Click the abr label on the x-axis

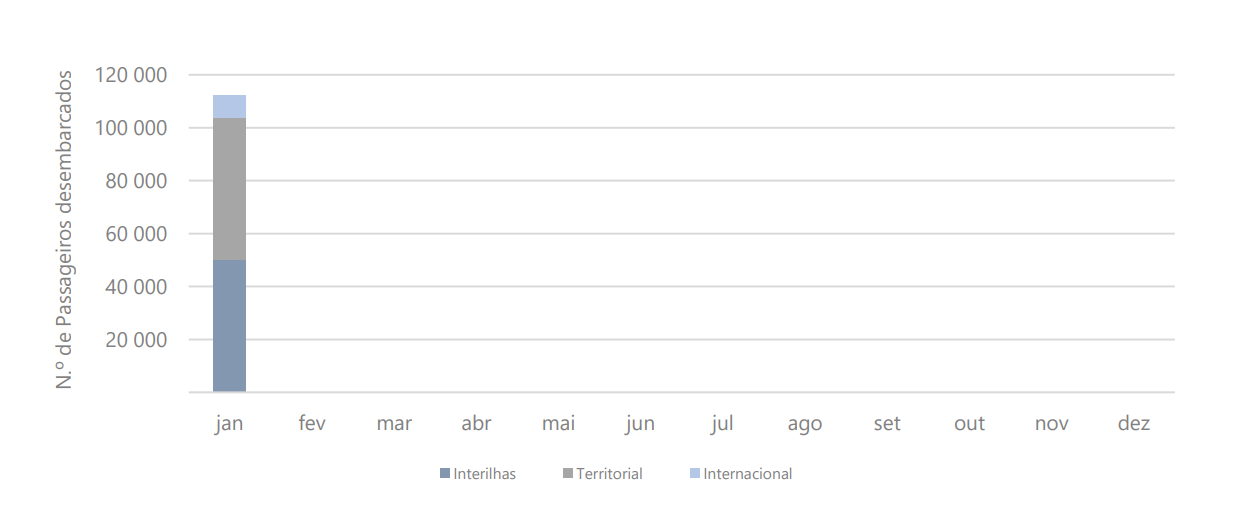pyautogui.click(x=476, y=424)
